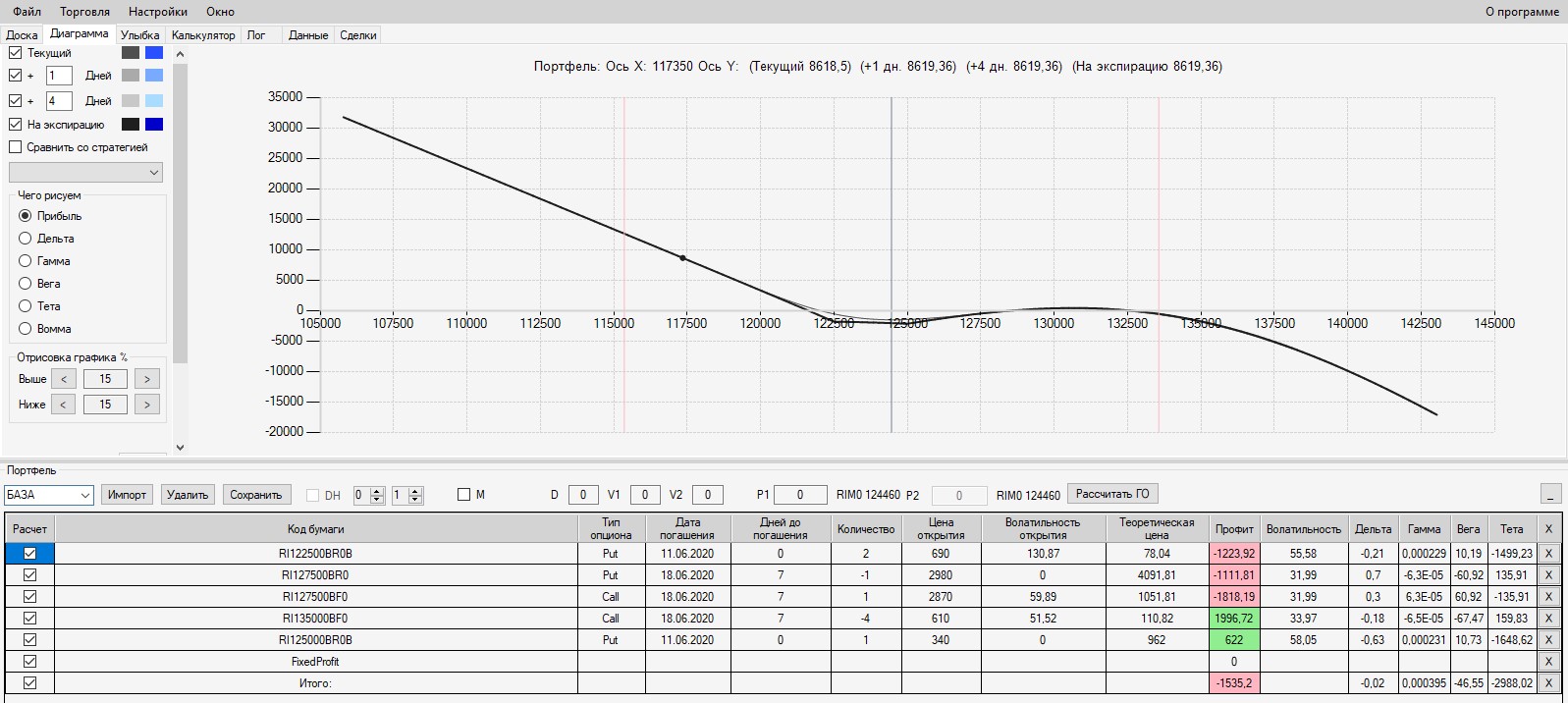
Task: Select the Дельта radio button
Action: tap(26, 239)
